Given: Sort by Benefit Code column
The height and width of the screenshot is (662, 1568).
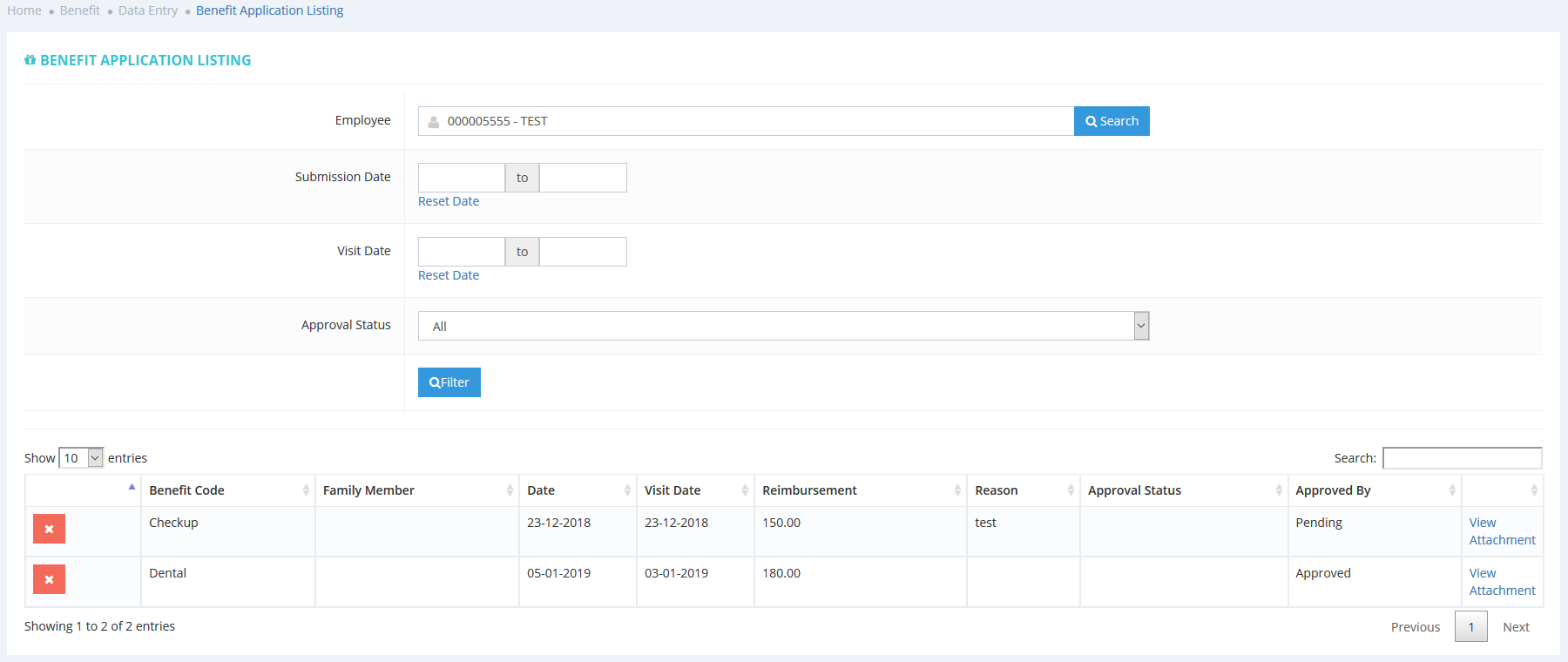Looking at the screenshot, I should pyautogui.click(x=186, y=490).
